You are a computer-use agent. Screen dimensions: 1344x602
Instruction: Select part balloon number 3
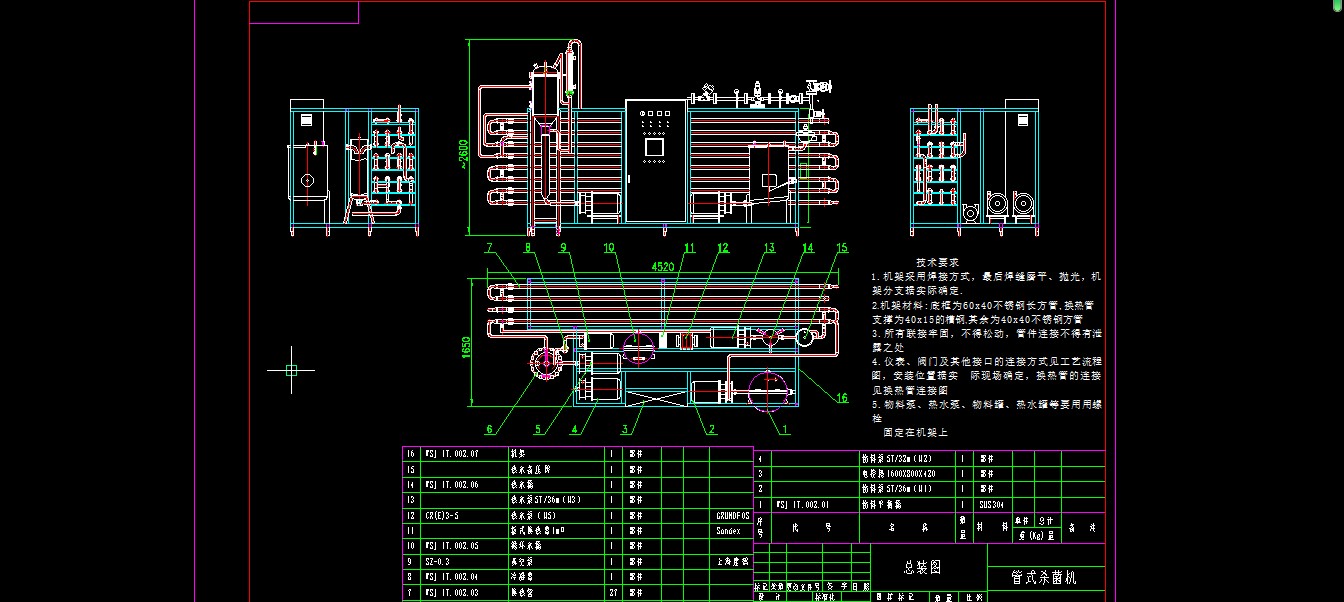click(626, 430)
